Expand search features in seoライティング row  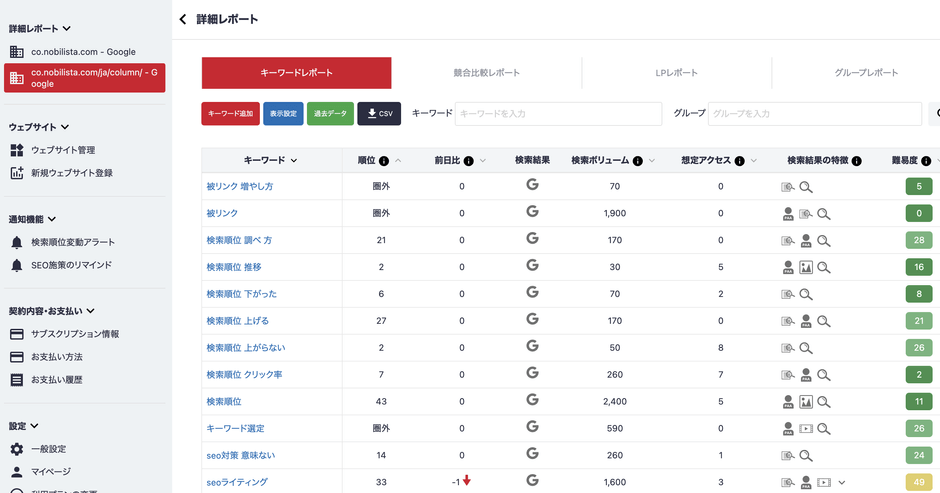point(841,482)
